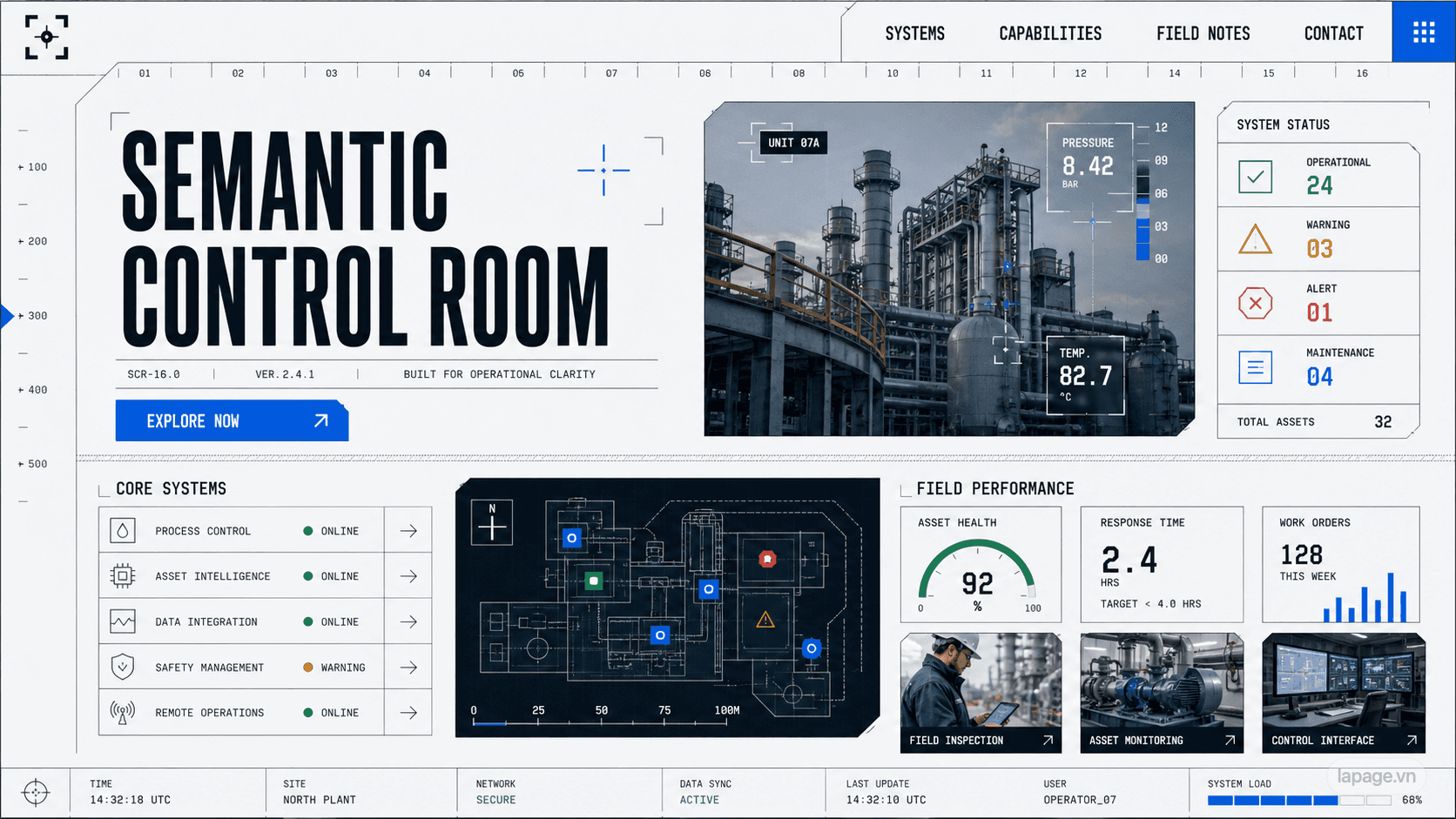Click the crosshair logo icon in the header
The width and height of the screenshot is (1456, 819).
[47, 37]
